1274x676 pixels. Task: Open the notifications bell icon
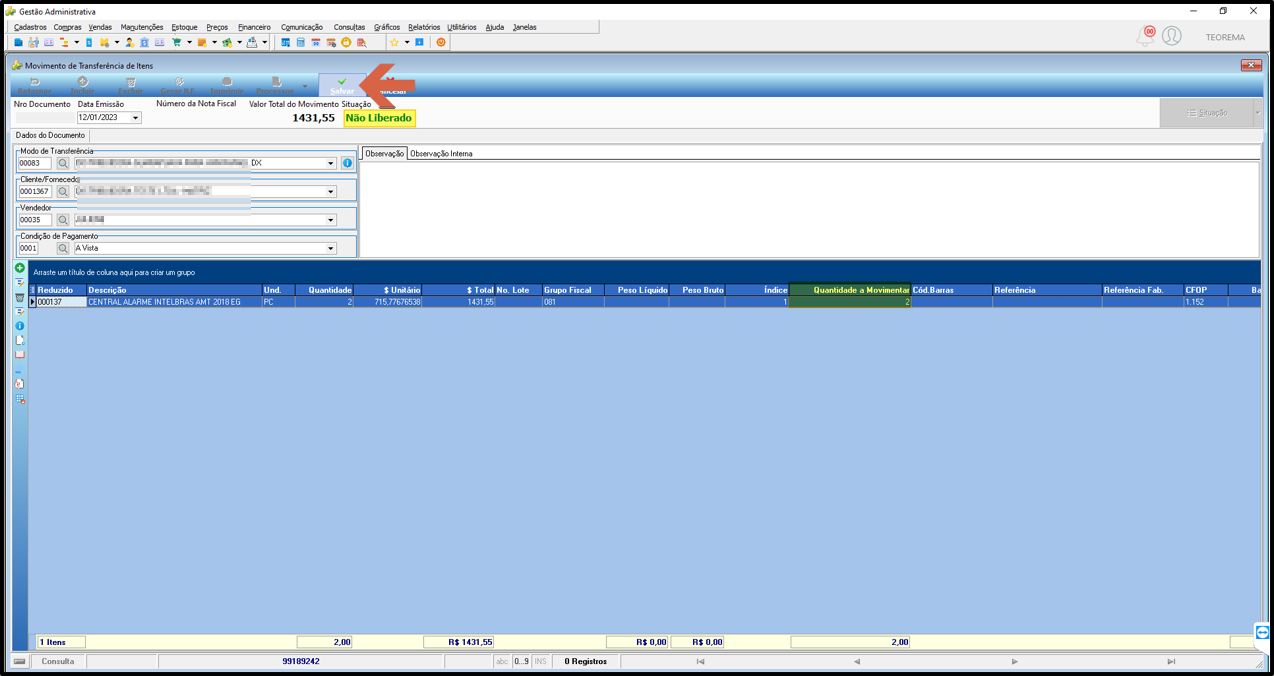click(1145, 37)
